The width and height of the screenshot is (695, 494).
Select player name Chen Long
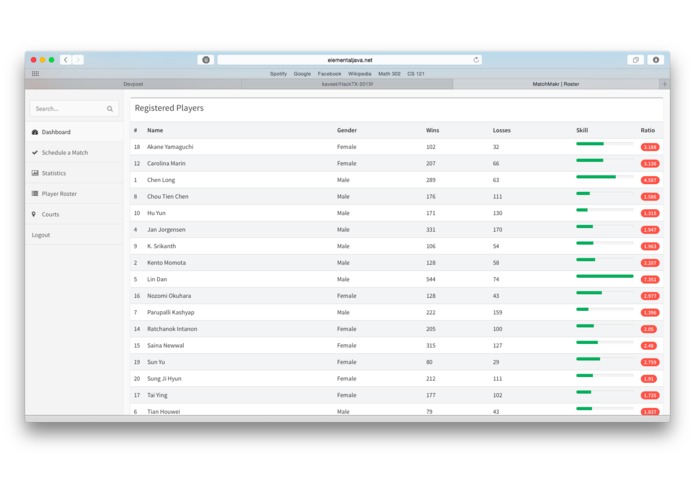coord(161,180)
